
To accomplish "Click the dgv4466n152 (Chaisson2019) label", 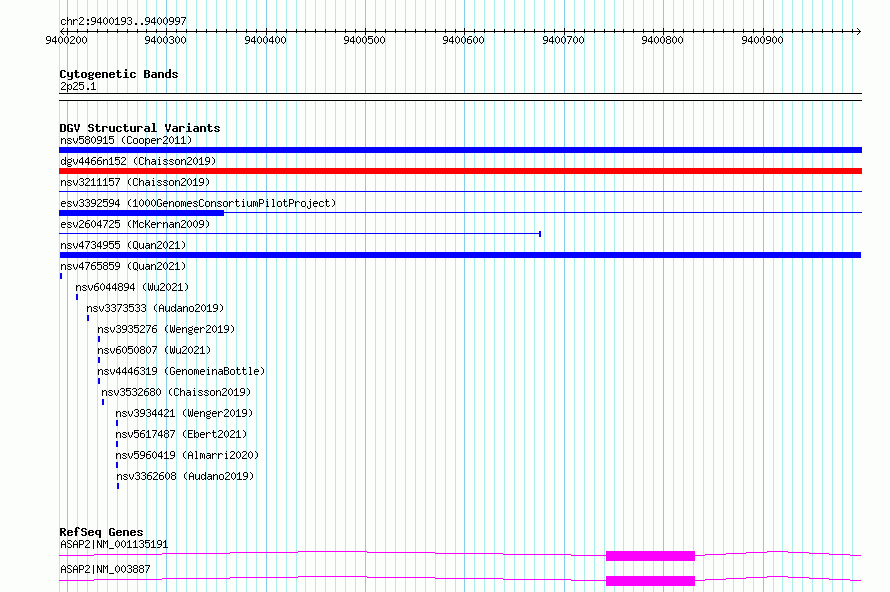I will (x=138, y=161).
